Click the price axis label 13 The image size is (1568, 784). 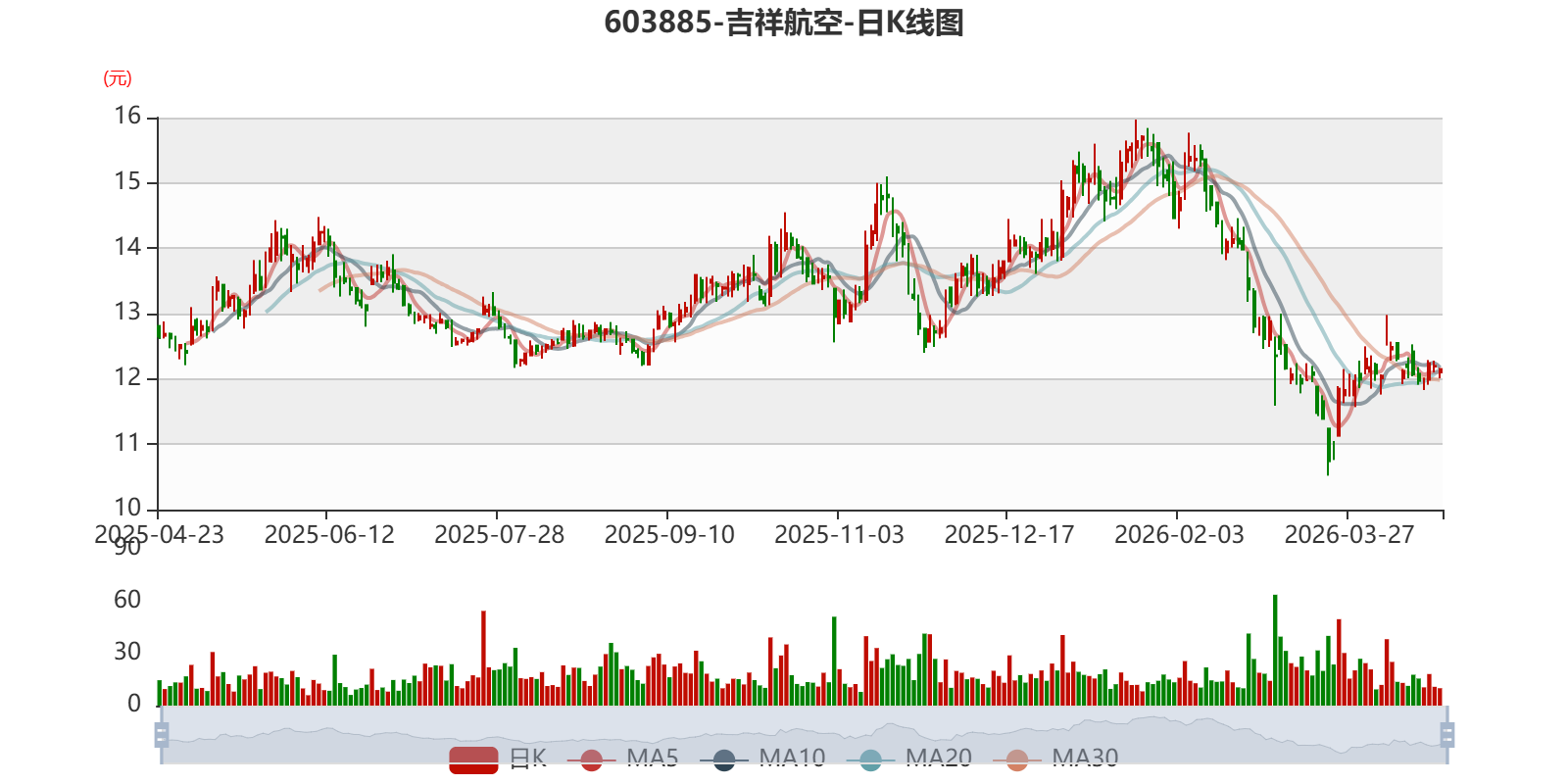(x=127, y=313)
